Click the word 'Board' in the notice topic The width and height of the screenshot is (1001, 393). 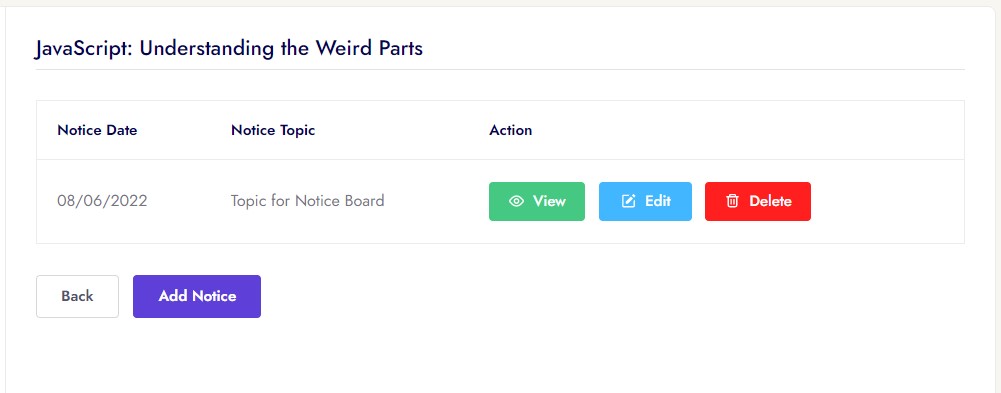[364, 202]
